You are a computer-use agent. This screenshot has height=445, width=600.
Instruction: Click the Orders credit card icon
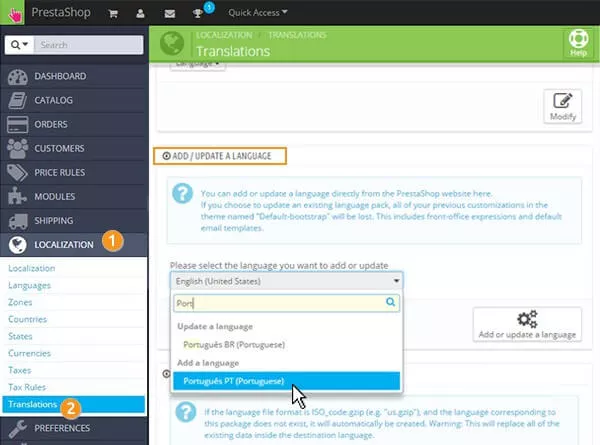(18, 125)
